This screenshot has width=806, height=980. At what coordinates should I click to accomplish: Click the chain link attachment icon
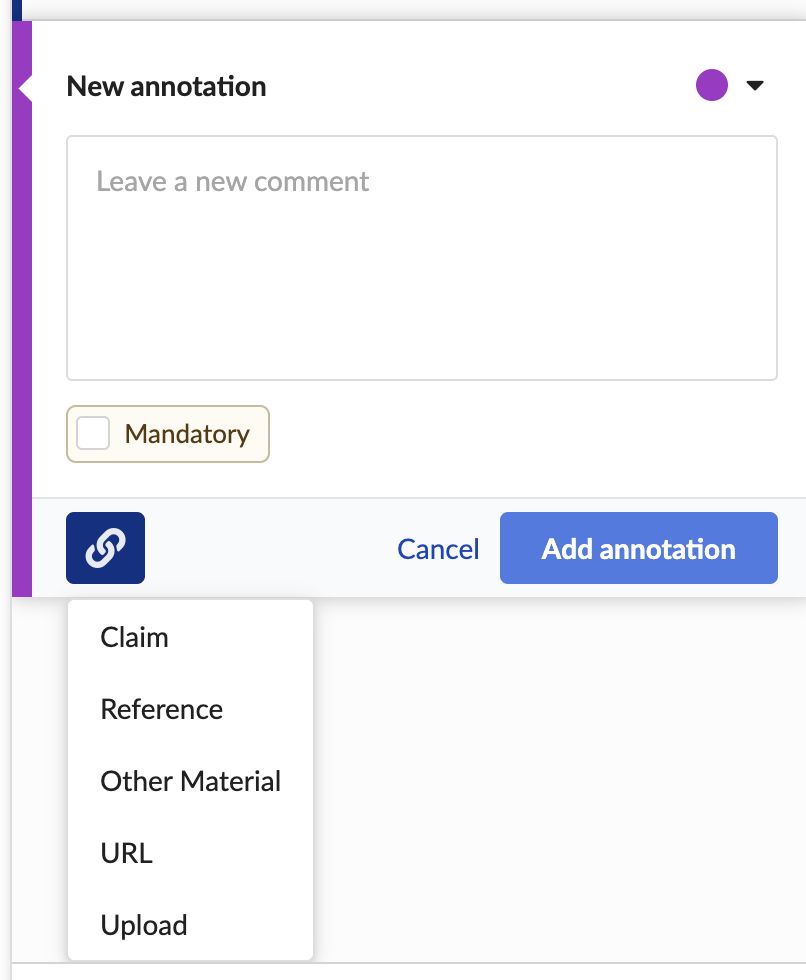[105, 548]
